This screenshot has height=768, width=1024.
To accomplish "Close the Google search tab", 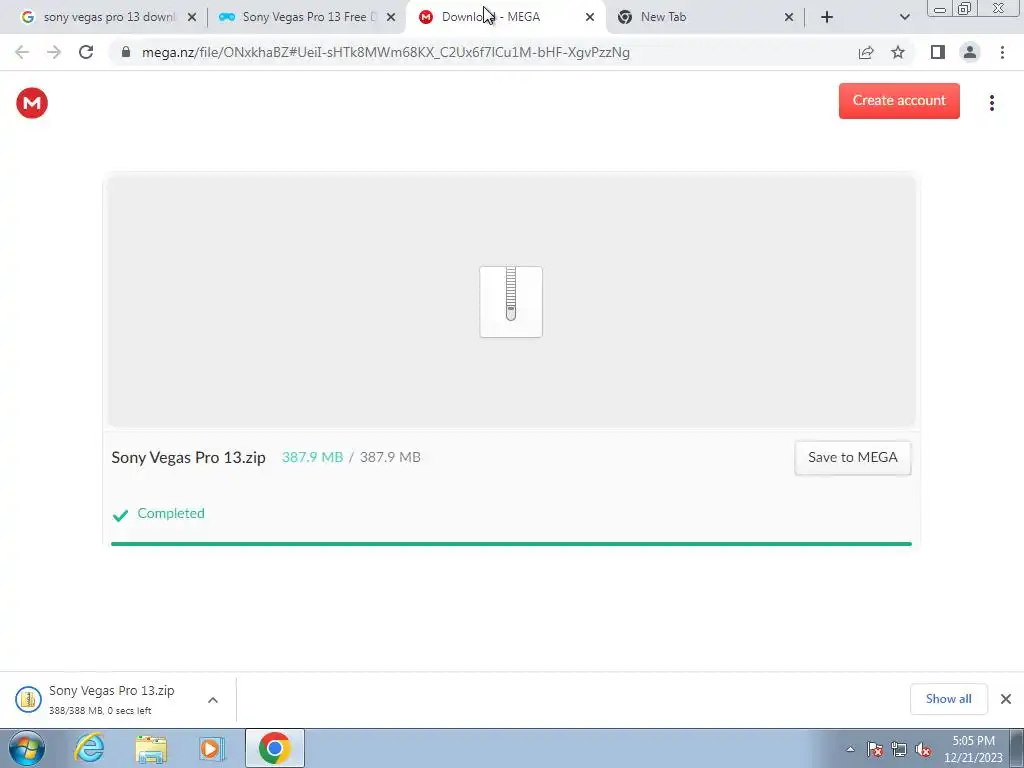I will 192,18.
